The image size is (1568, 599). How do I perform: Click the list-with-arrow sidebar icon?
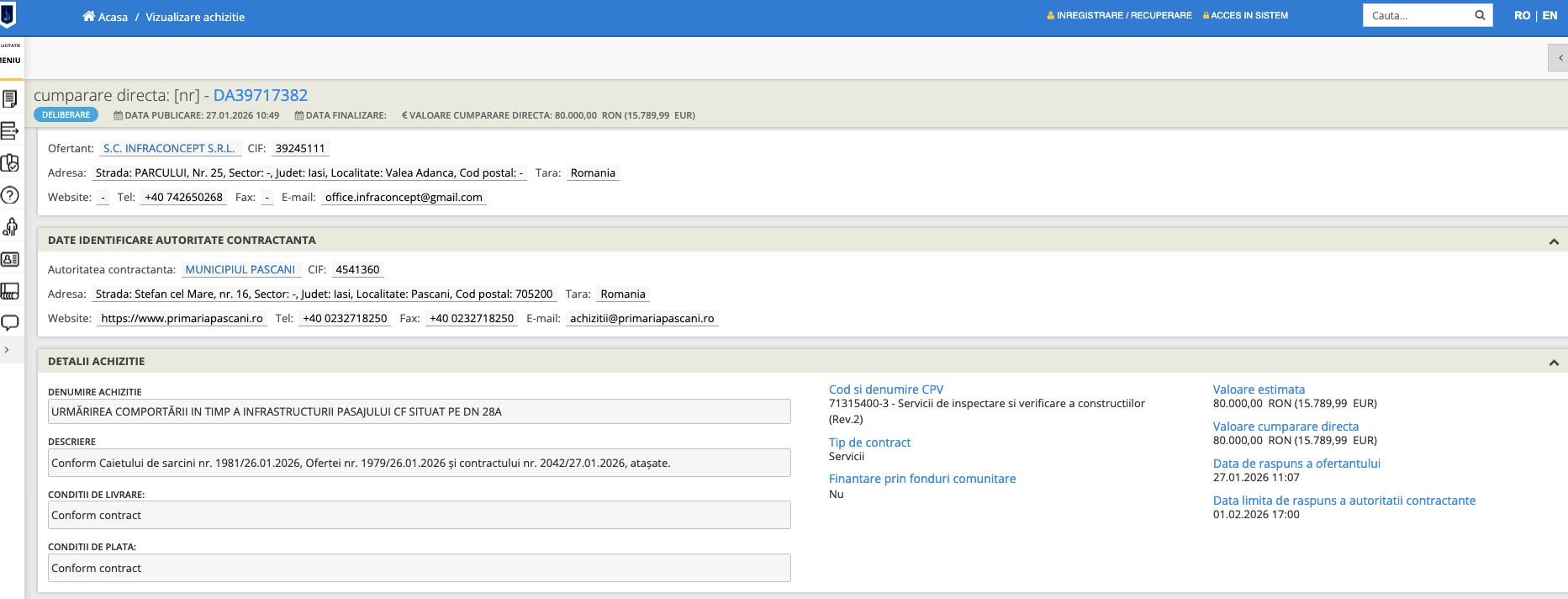pos(10,131)
